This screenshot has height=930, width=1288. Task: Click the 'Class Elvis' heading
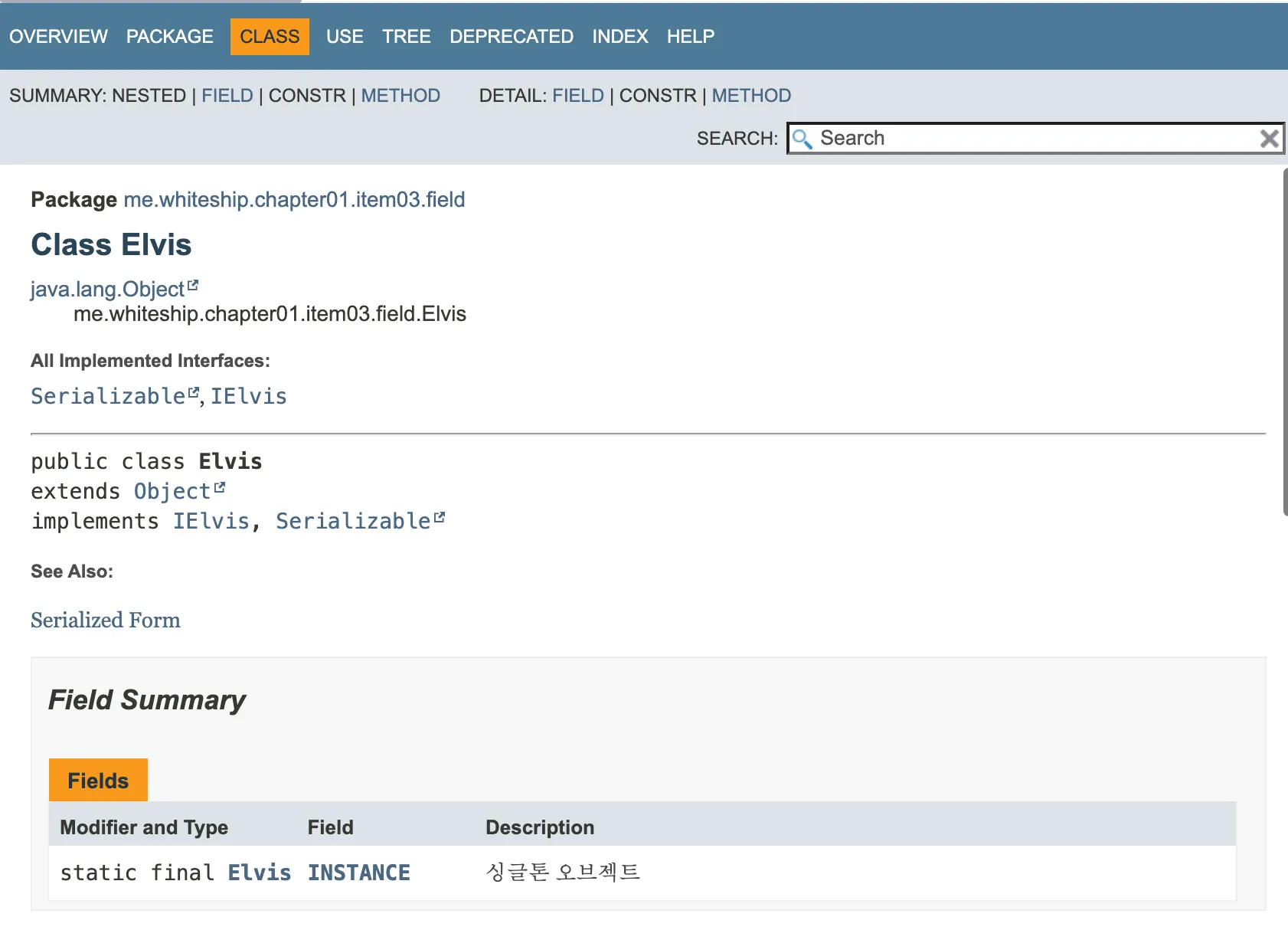point(111,244)
